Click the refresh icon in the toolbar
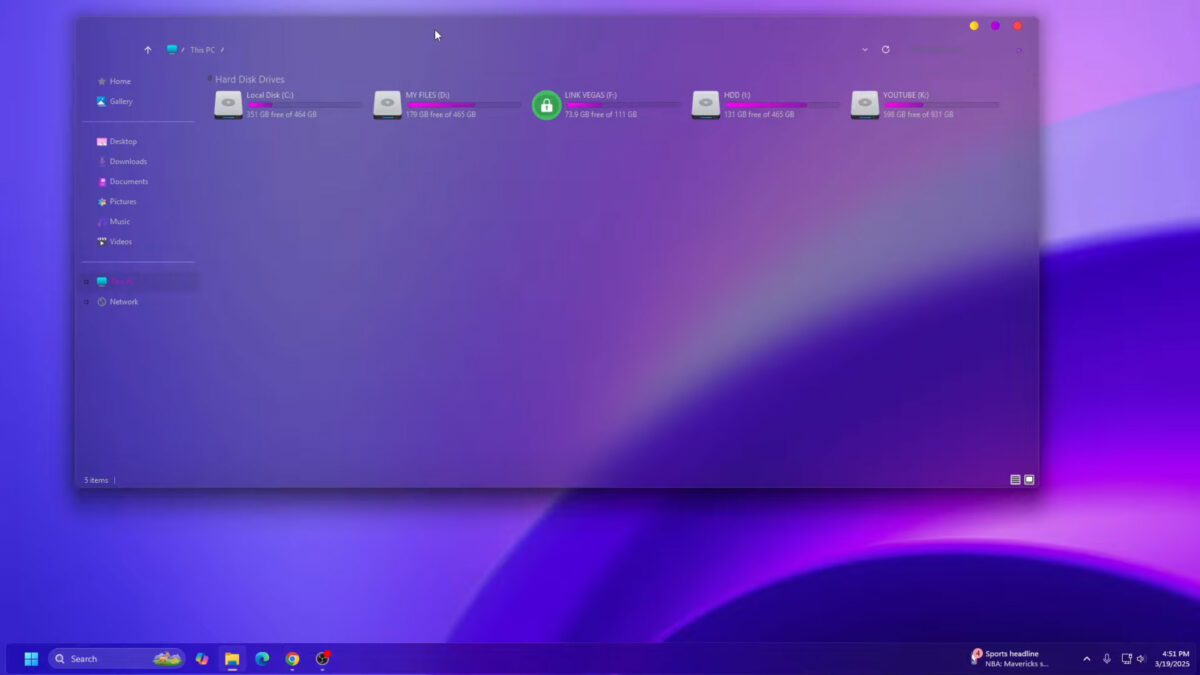The width and height of the screenshot is (1200, 675). (888, 50)
